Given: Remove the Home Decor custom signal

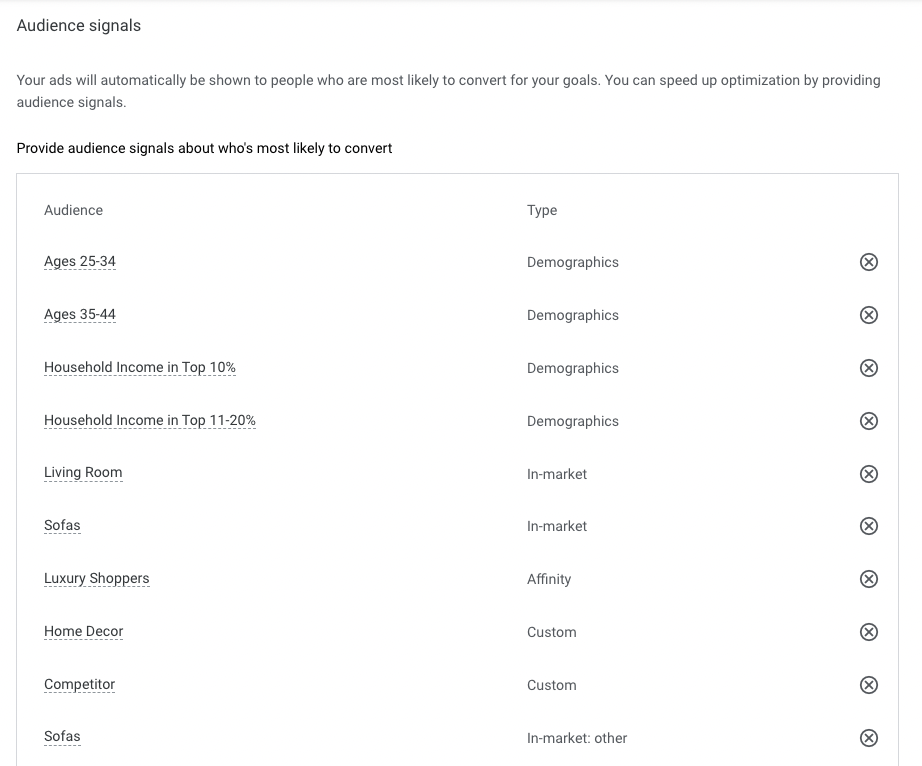Looking at the screenshot, I should (x=868, y=631).
